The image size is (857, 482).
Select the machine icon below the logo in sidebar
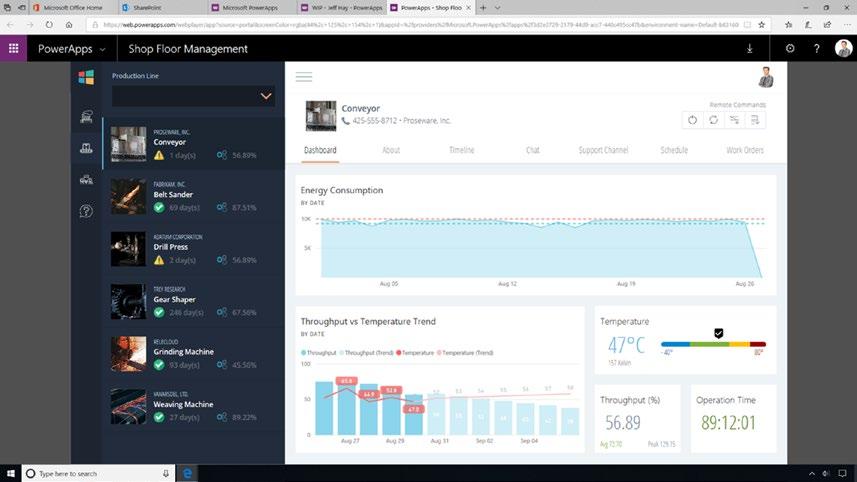(x=86, y=116)
